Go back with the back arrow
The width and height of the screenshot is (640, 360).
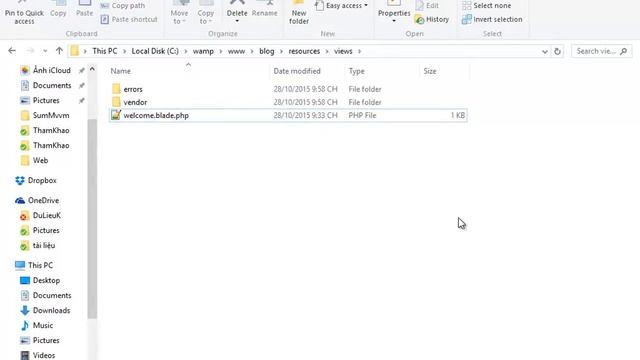(x=12, y=51)
